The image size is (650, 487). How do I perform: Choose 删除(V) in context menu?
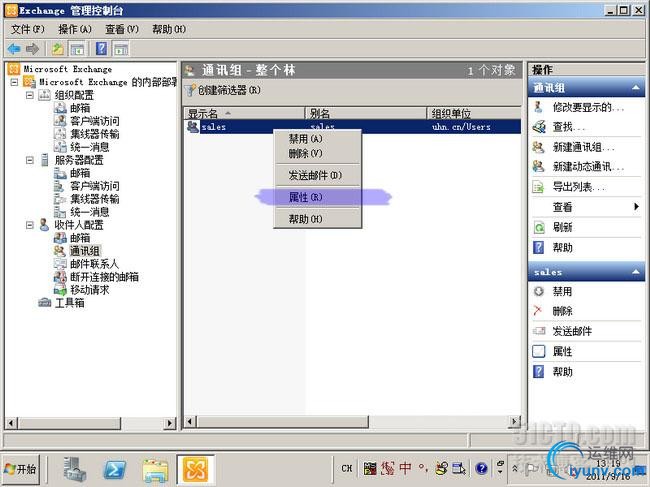(318, 153)
